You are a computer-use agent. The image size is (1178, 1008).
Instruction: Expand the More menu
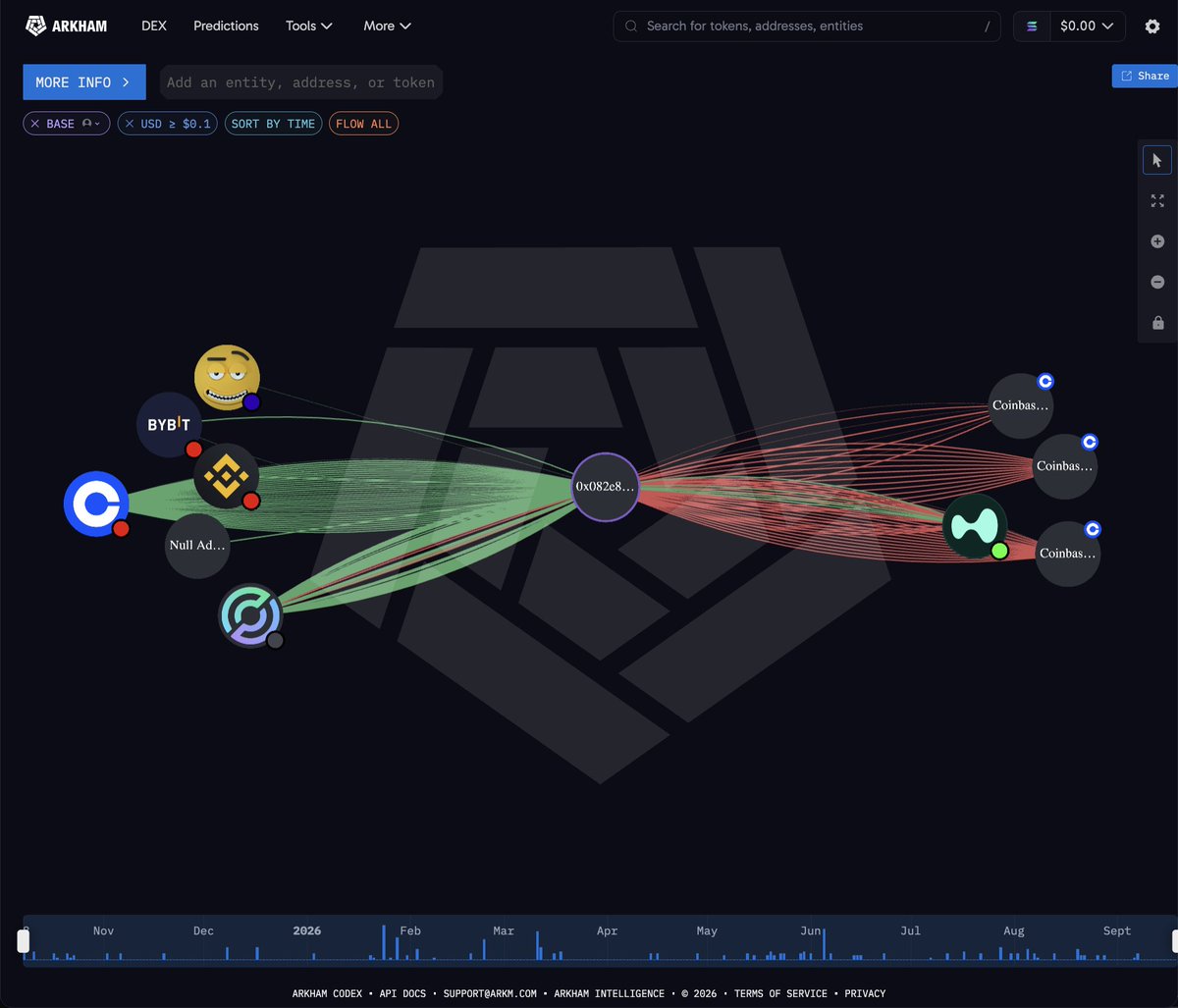[387, 27]
